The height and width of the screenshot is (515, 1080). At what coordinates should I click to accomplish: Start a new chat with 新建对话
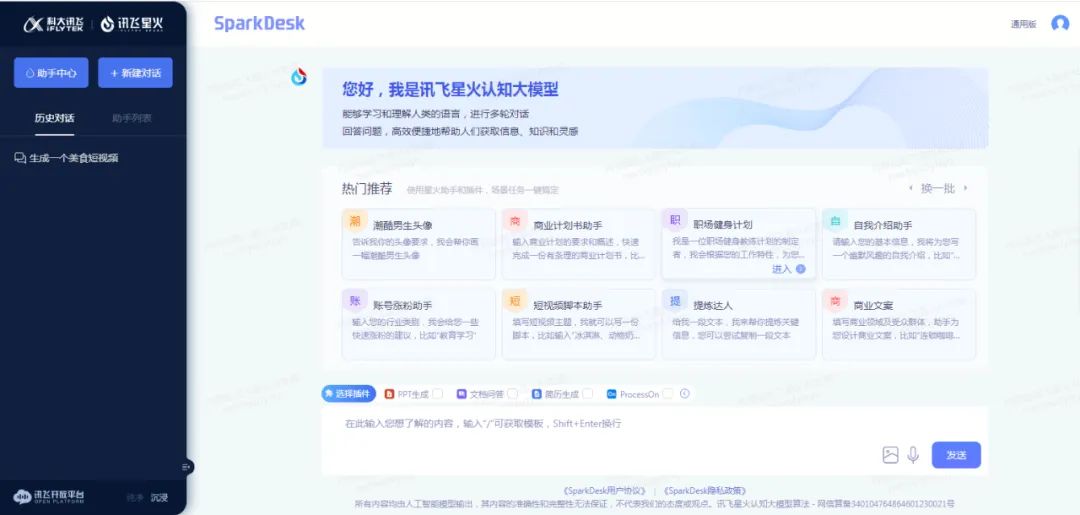tap(135, 72)
